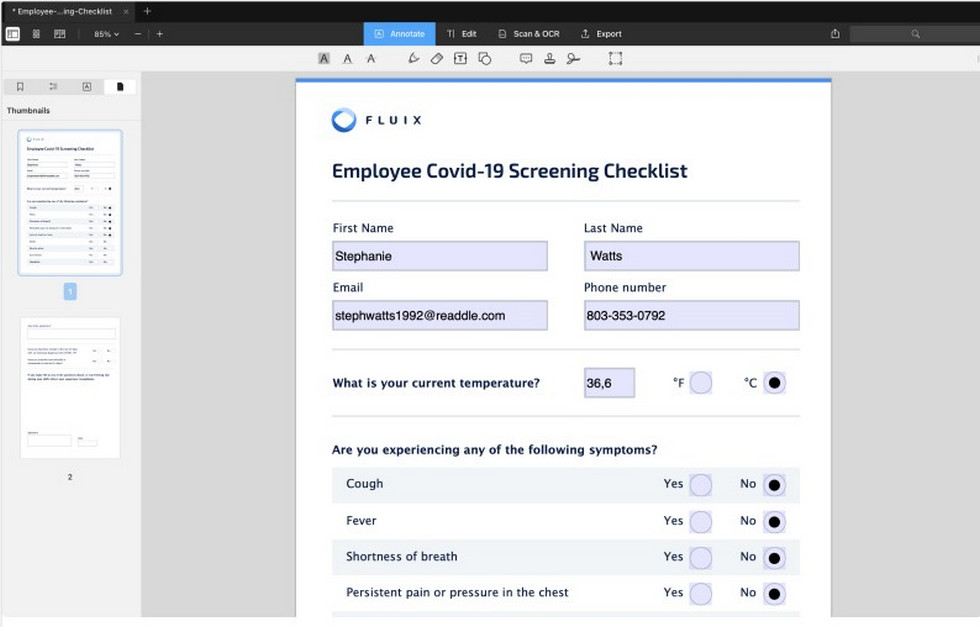Select the stamp tool
This screenshot has width=980, height=627.
point(549,59)
